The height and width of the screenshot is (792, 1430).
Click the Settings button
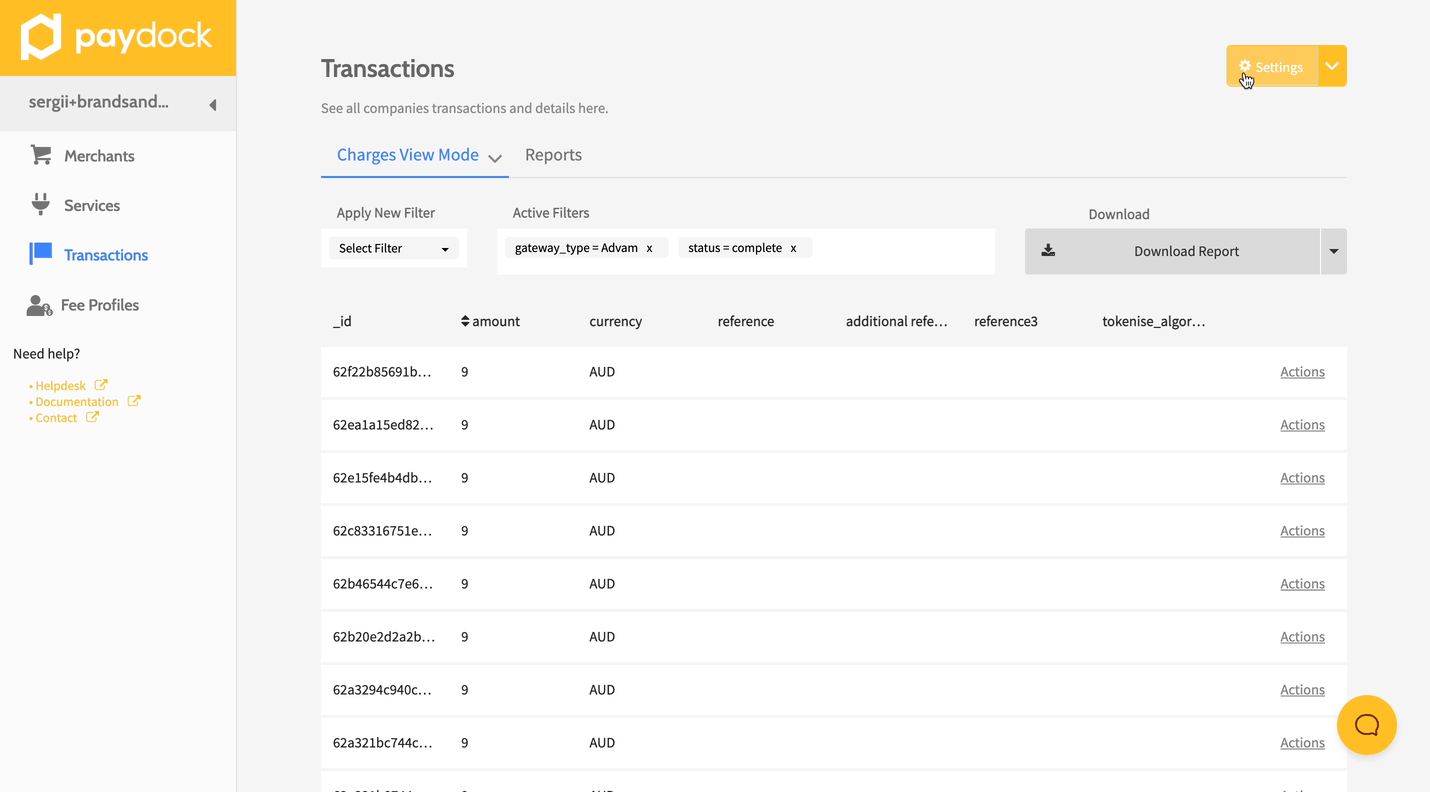click(1272, 66)
